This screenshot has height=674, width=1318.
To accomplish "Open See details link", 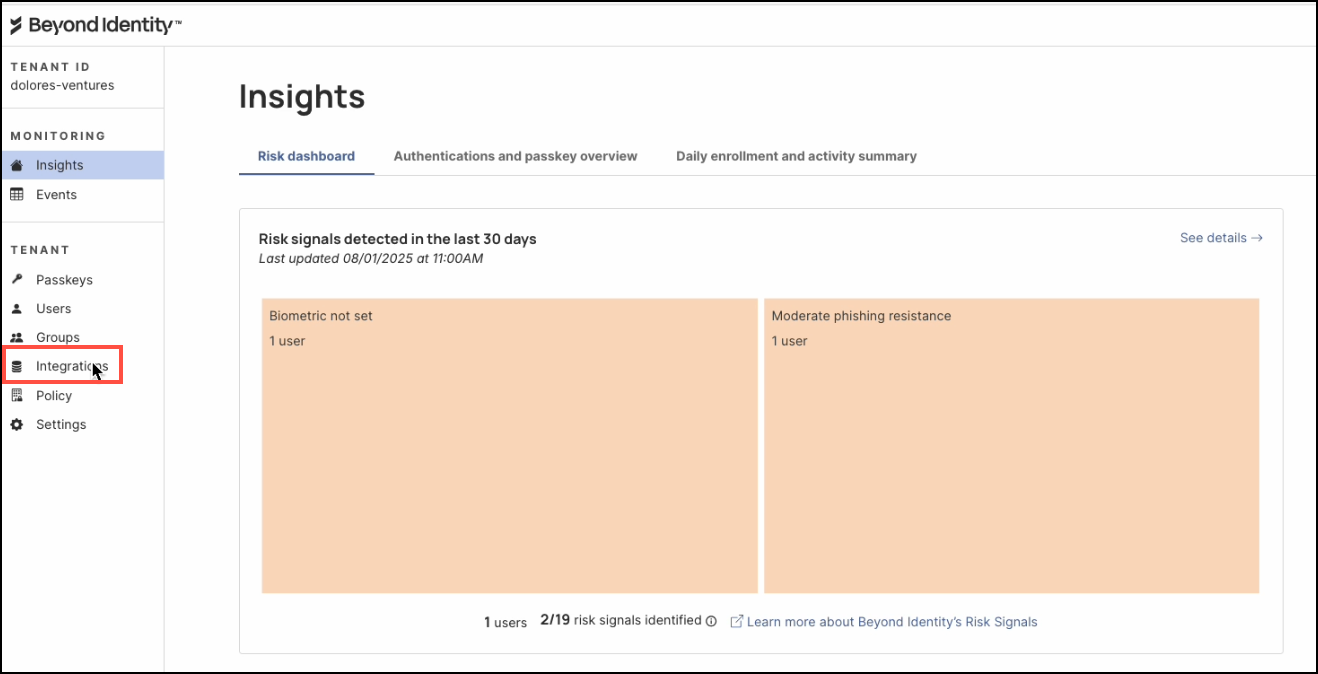I will 1220,238.
